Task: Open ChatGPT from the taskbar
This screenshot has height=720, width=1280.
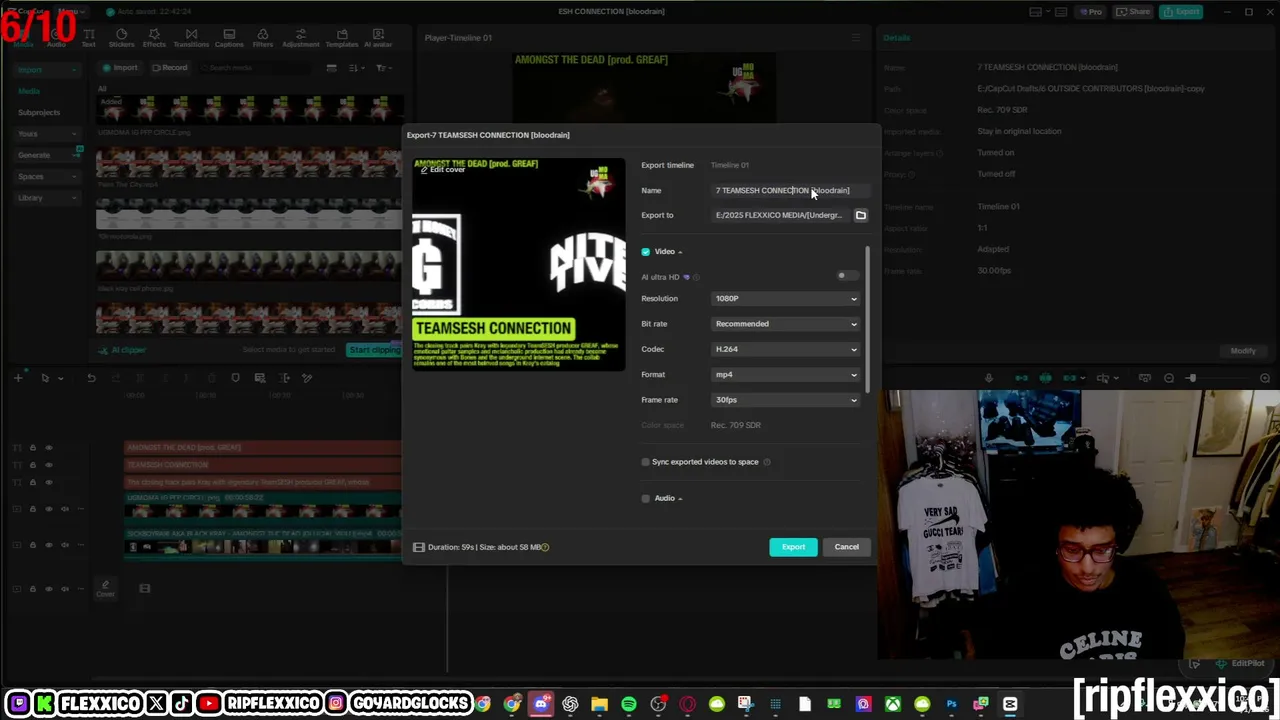Action: tap(570, 705)
